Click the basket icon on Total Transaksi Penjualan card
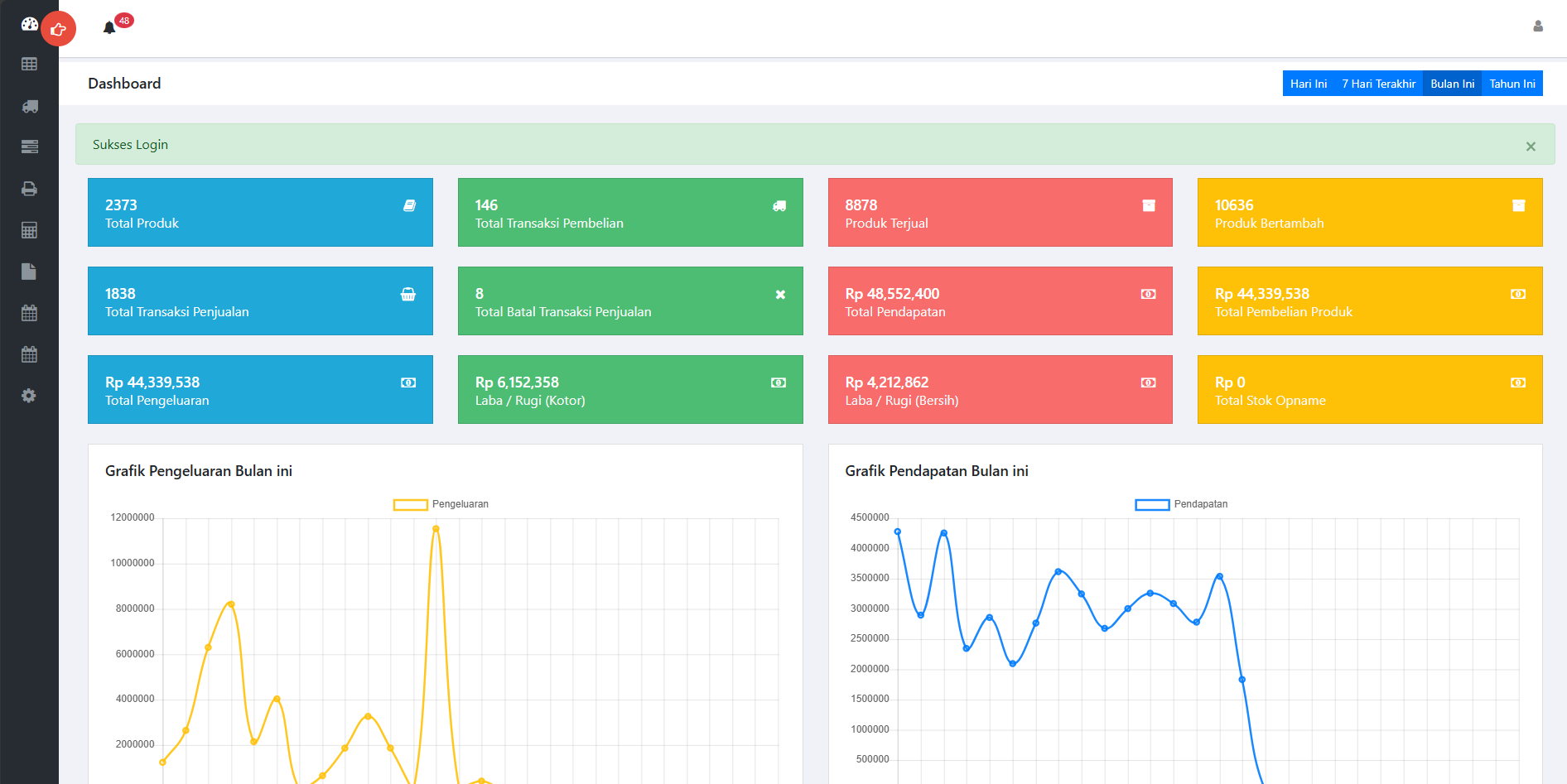 [x=408, y=294]
